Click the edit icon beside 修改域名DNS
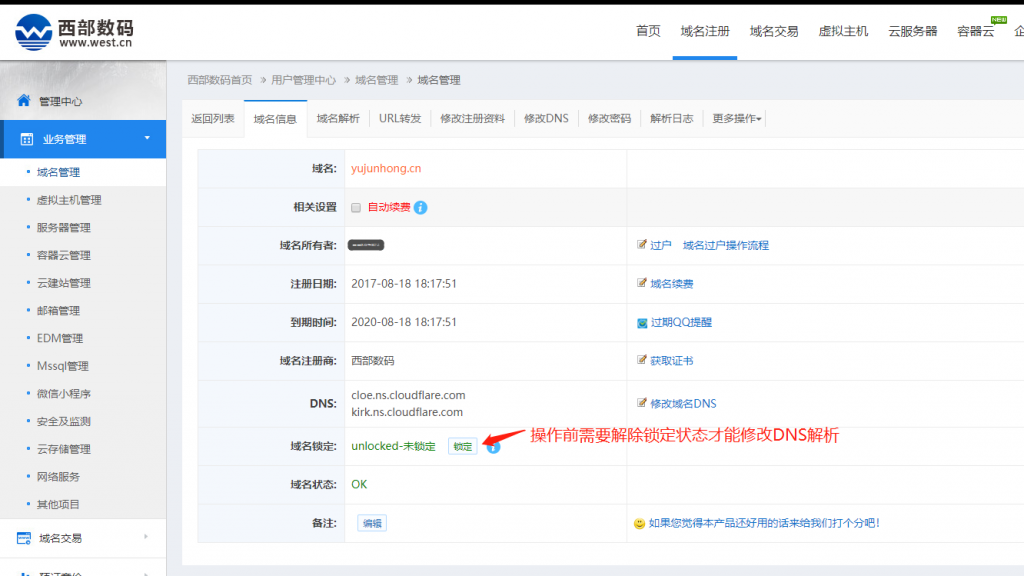The height and width of the screenshot is (576, 1024). click(x=642, y=404)
